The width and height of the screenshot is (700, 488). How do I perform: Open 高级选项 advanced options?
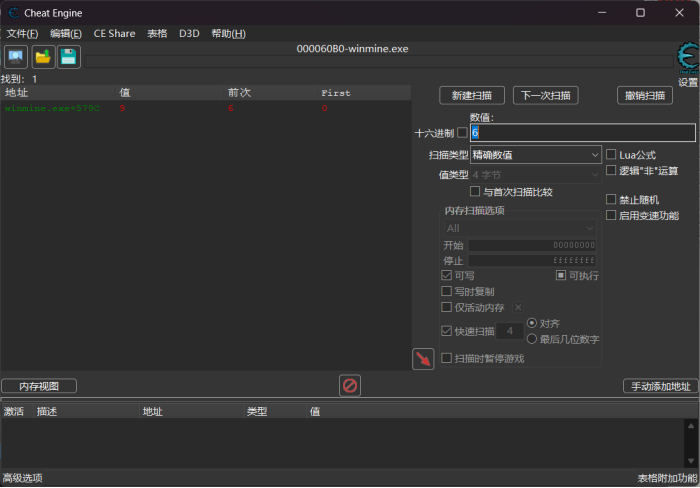click(22, 478)
